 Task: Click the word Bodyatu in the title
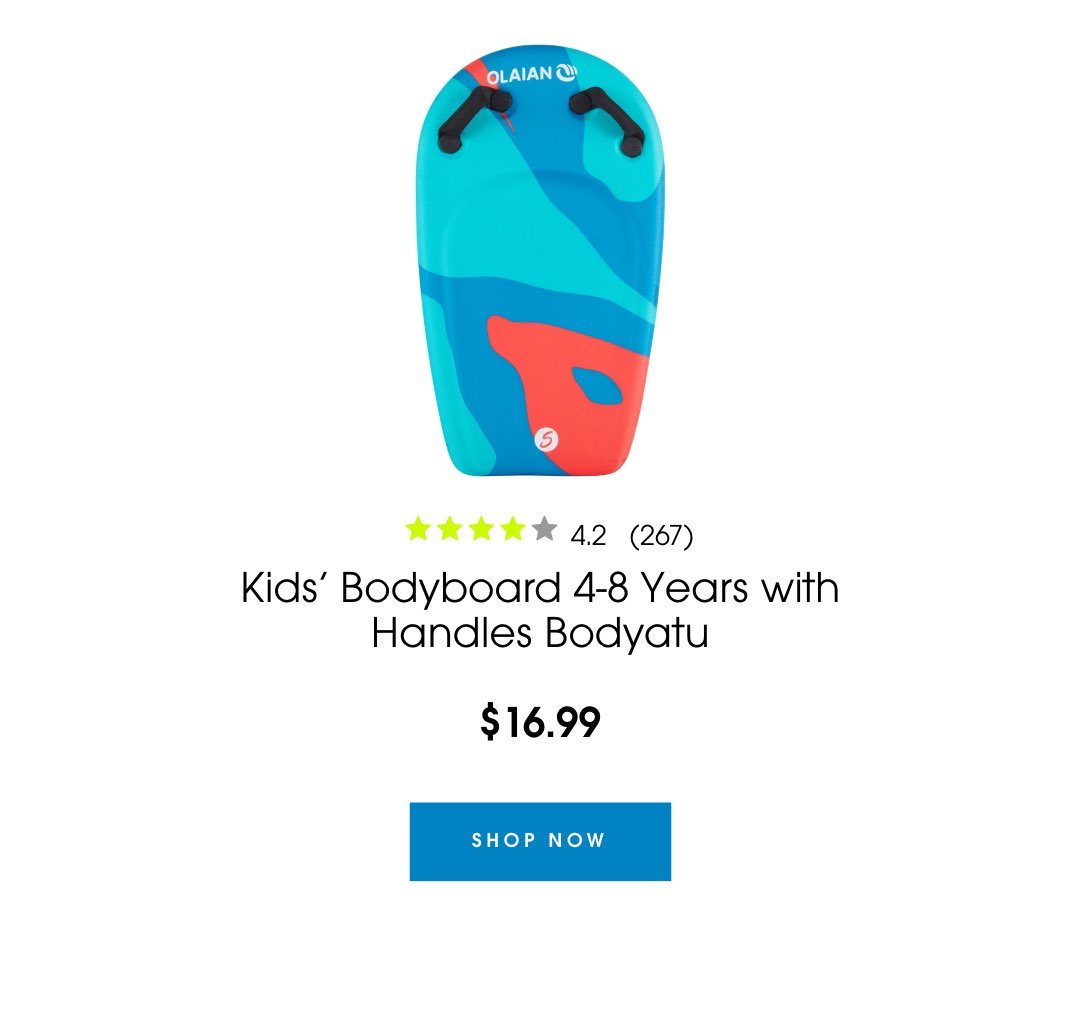tap(627, 634)
